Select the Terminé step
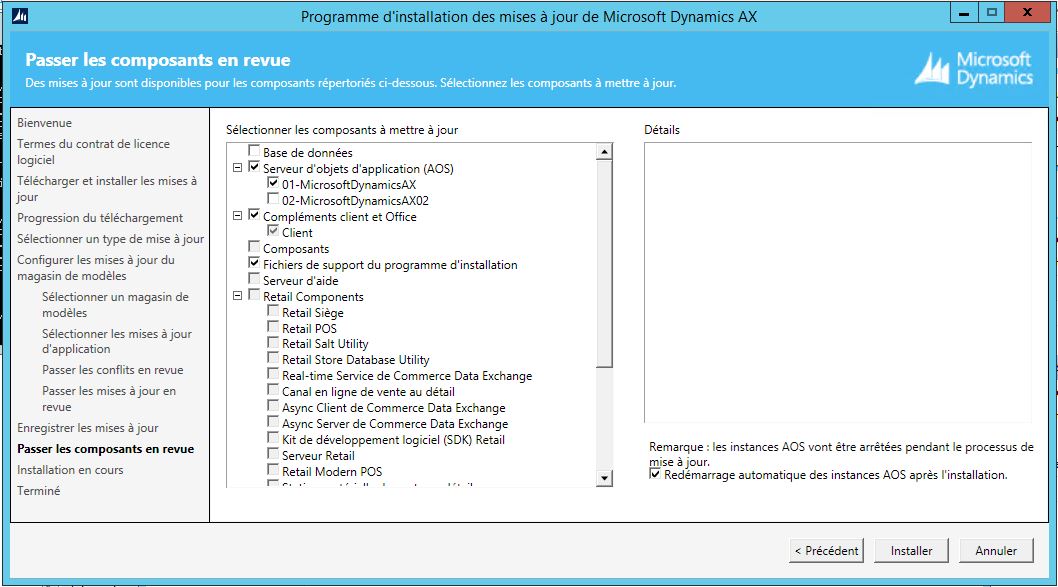The width and height of the screenshot is (1058, 587). (38, 491)
